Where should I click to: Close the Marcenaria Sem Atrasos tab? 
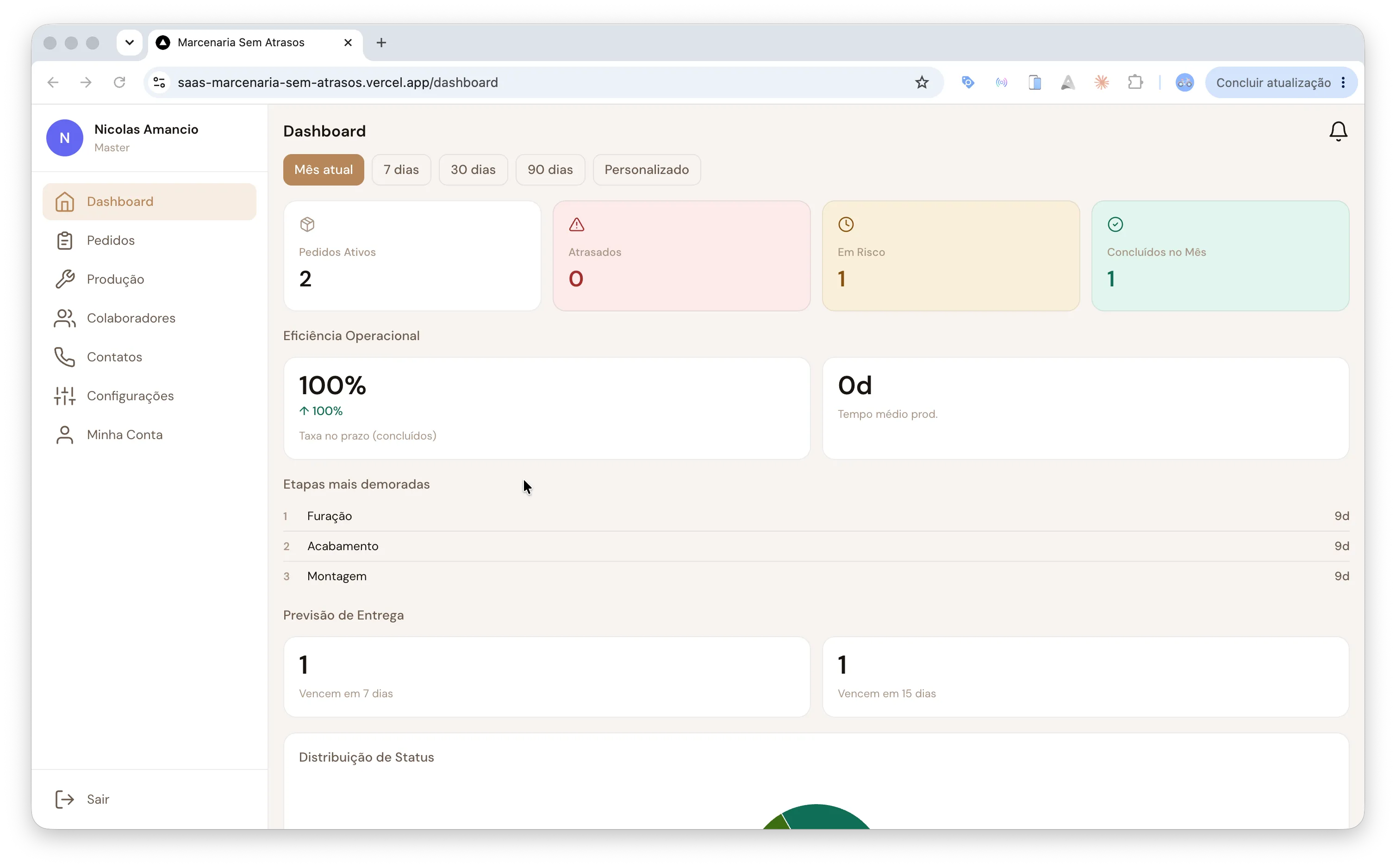348,43
